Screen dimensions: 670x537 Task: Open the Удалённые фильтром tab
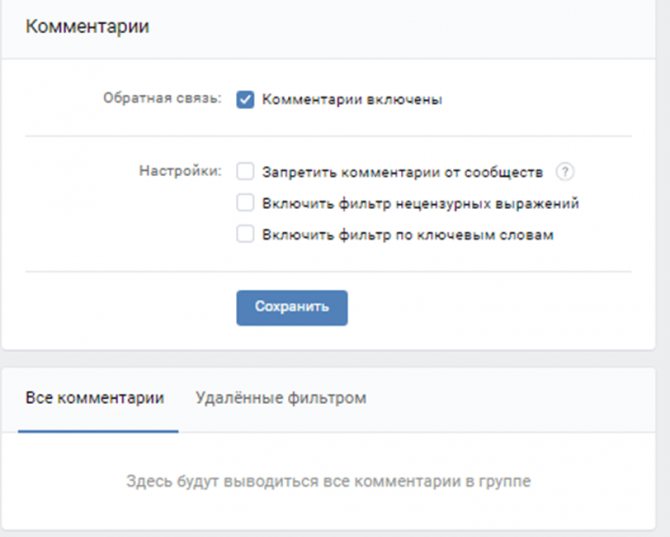point(281,398)
